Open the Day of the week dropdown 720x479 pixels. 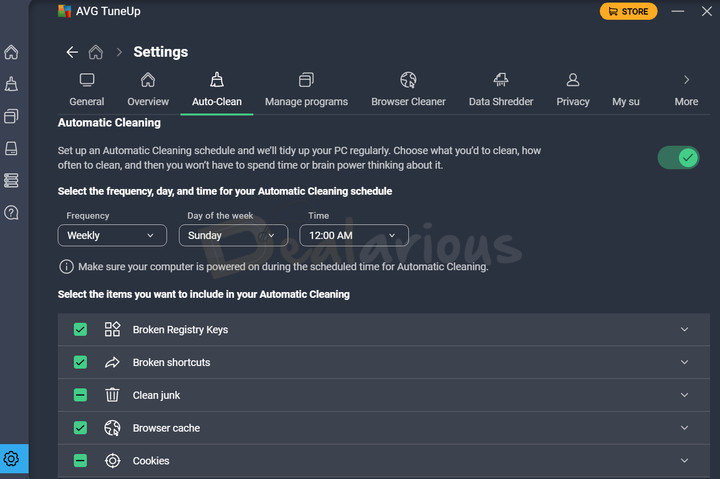pyautogui.click(x=233, y=235)
